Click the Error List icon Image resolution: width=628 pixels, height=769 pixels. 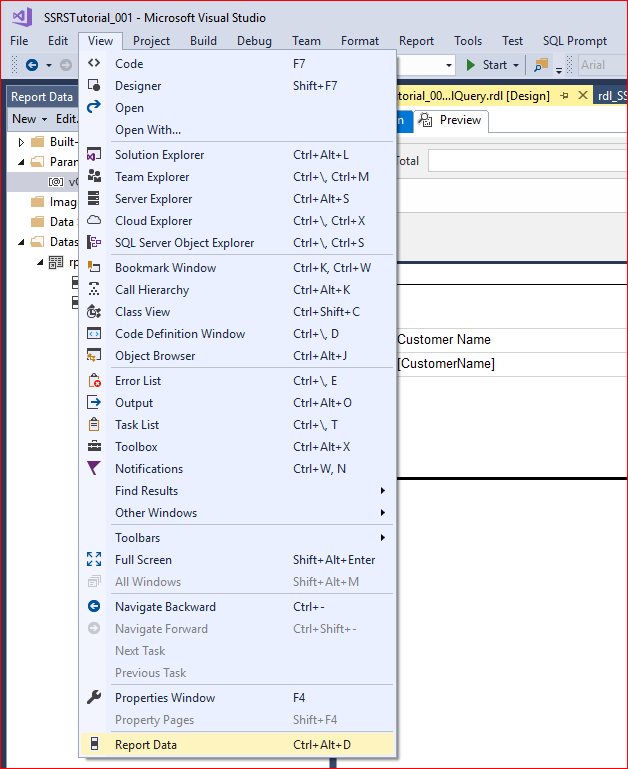(x=94, y=381)
